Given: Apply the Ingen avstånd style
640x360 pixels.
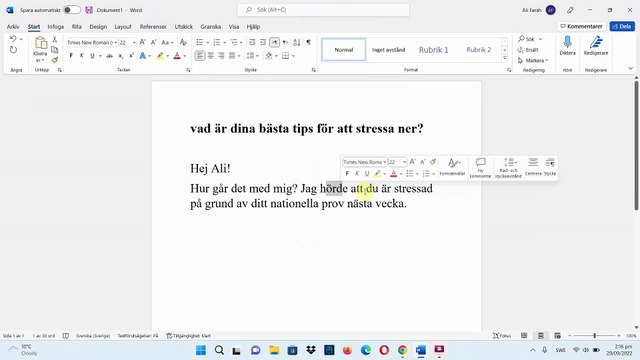Looking at the screenshot, I should (x=388, y=50).
